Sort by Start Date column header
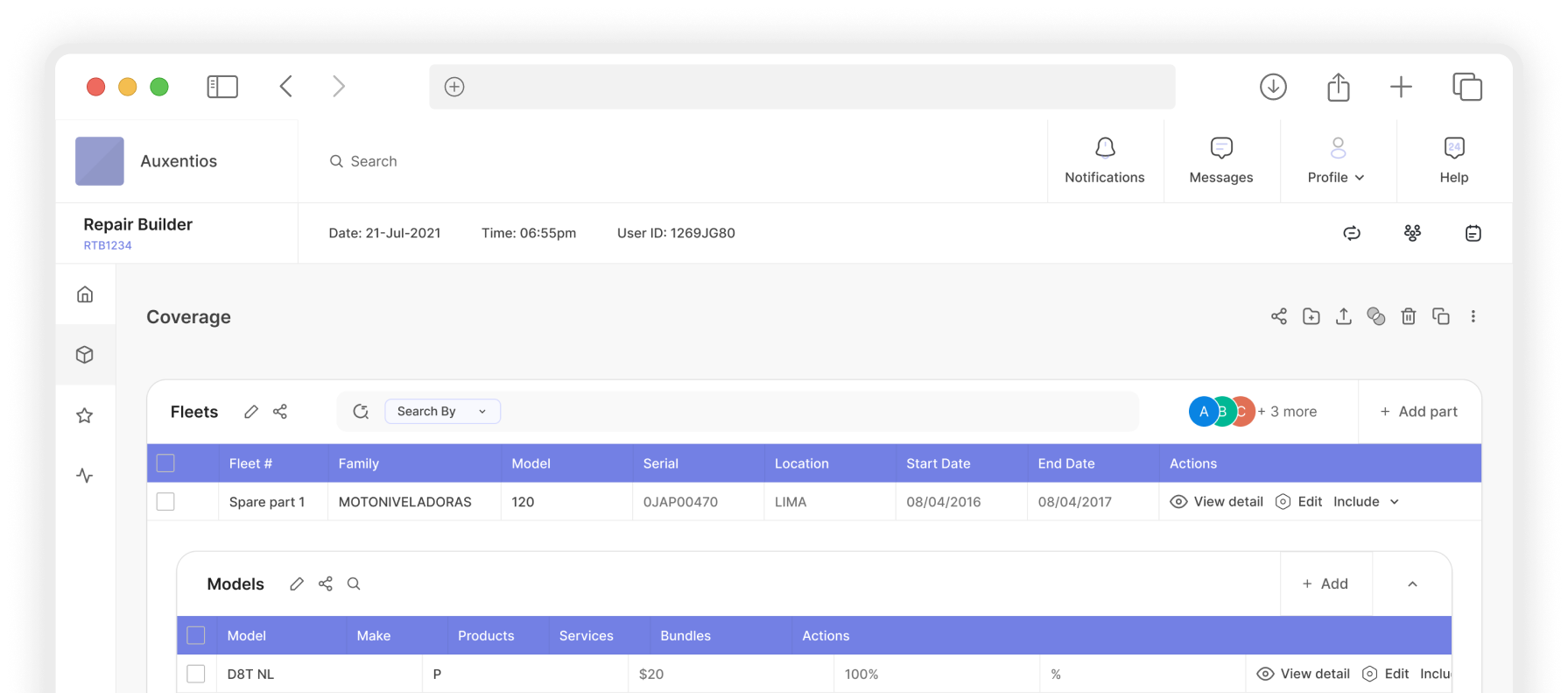Viewport: 1568px width, 693px height. pyautogui.click(x=939, y=463)
